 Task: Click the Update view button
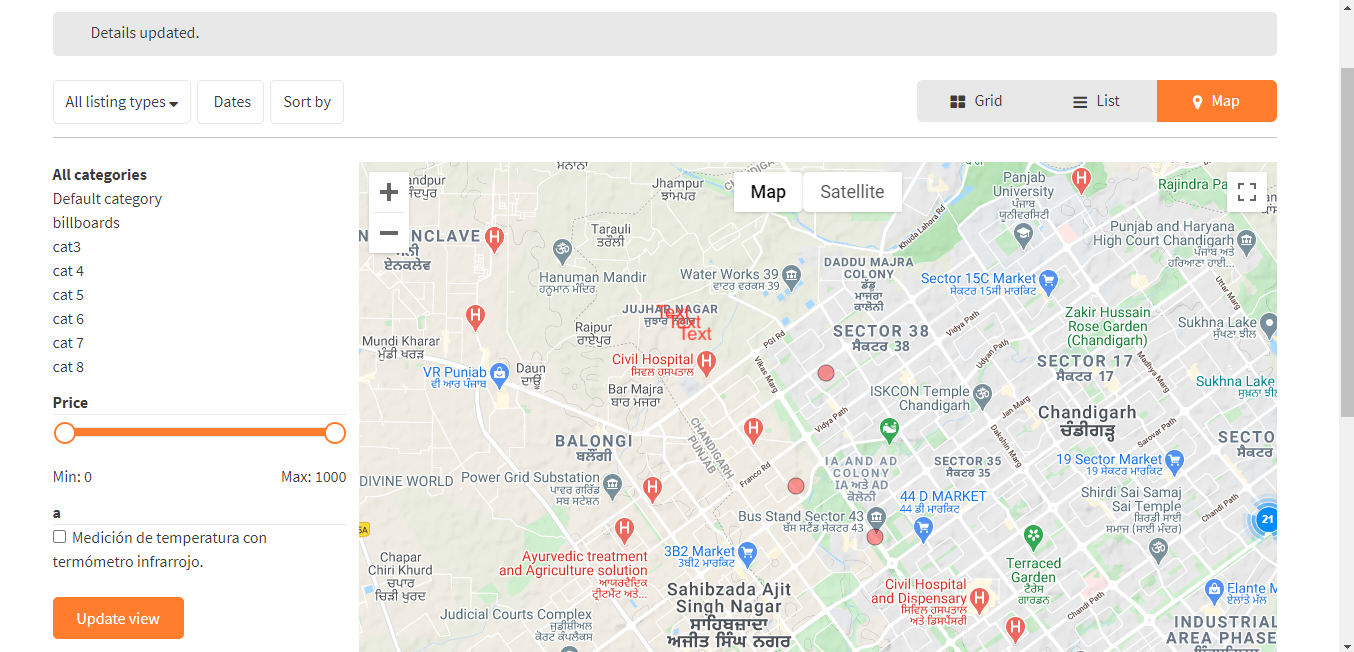pyautogui.click(x=118, y=618)
